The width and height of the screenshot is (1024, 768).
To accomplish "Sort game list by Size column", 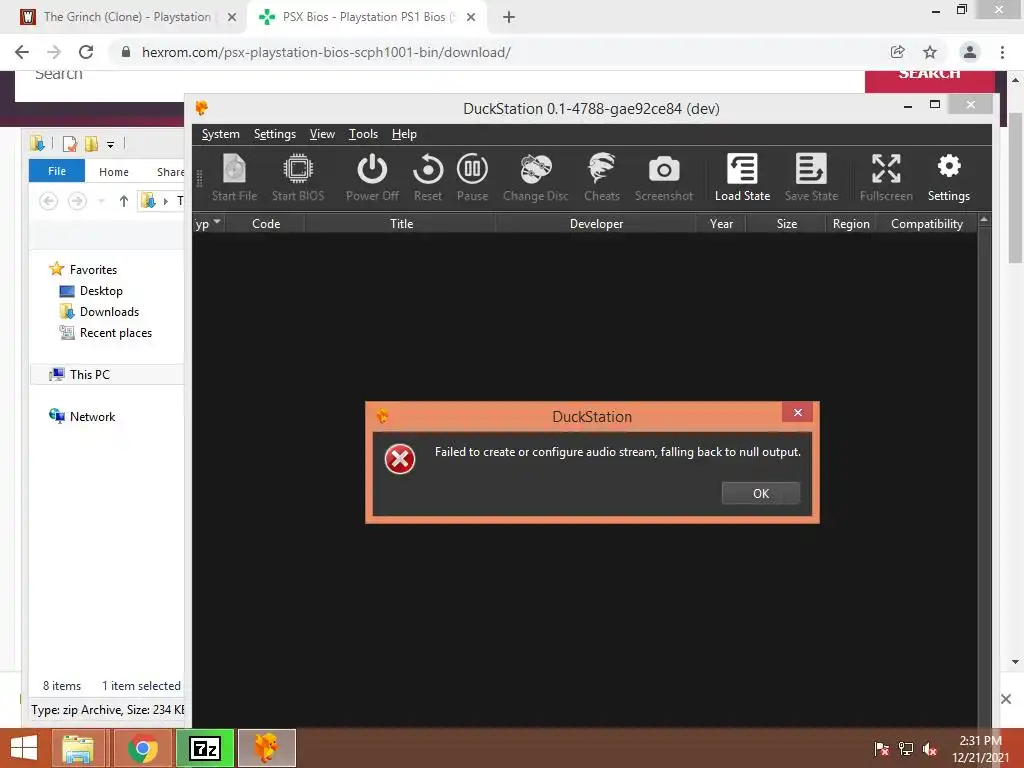I will (786, 223).
